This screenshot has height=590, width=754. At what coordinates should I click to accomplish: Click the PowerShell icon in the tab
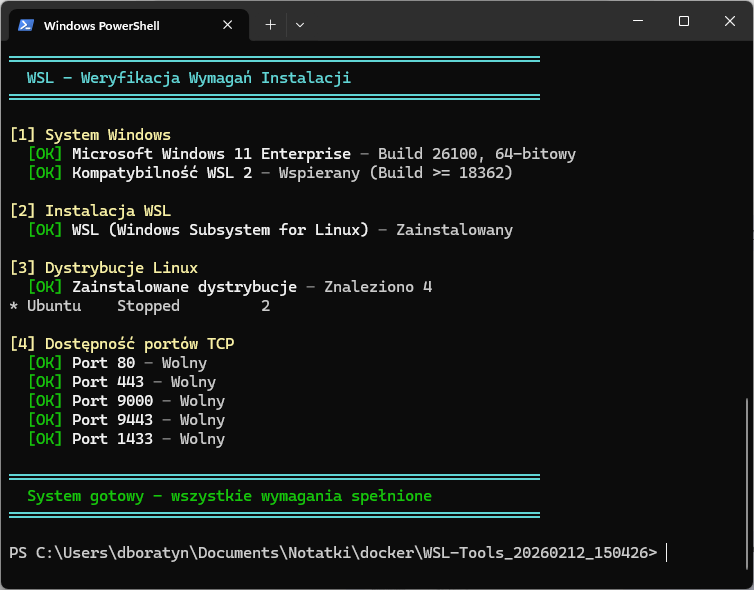point(25,25)
